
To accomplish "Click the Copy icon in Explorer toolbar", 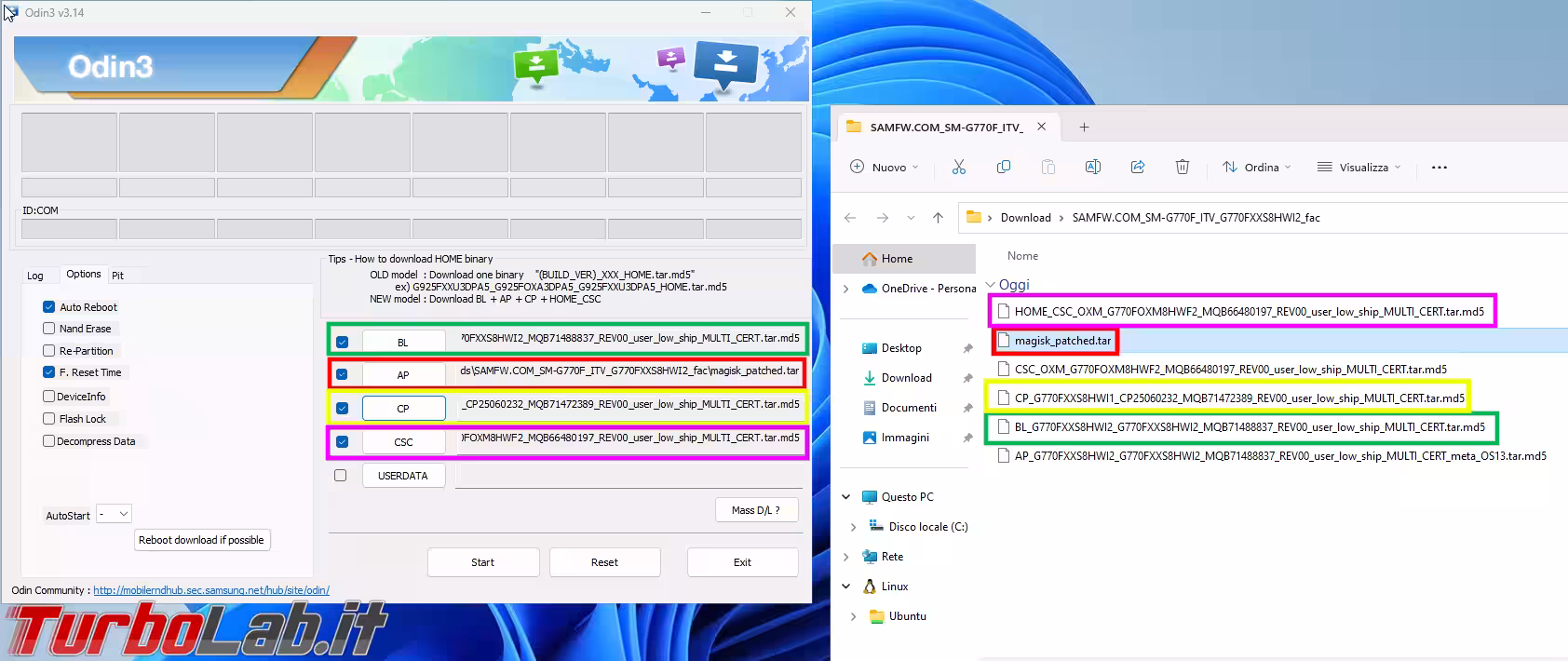I will tap(1003, 167).
